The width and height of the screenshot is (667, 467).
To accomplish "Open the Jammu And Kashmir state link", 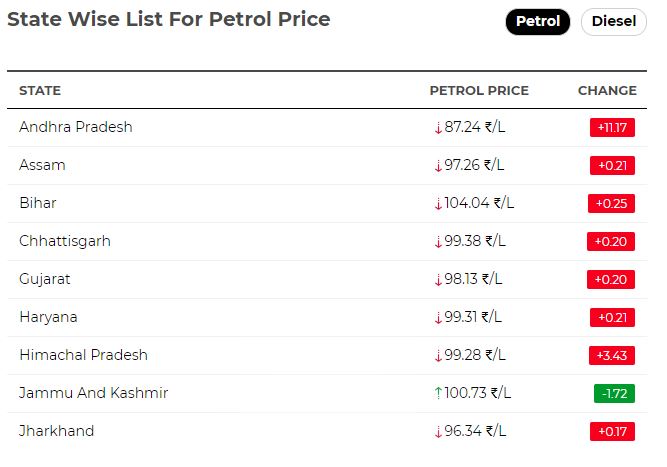I will (94, 393).
